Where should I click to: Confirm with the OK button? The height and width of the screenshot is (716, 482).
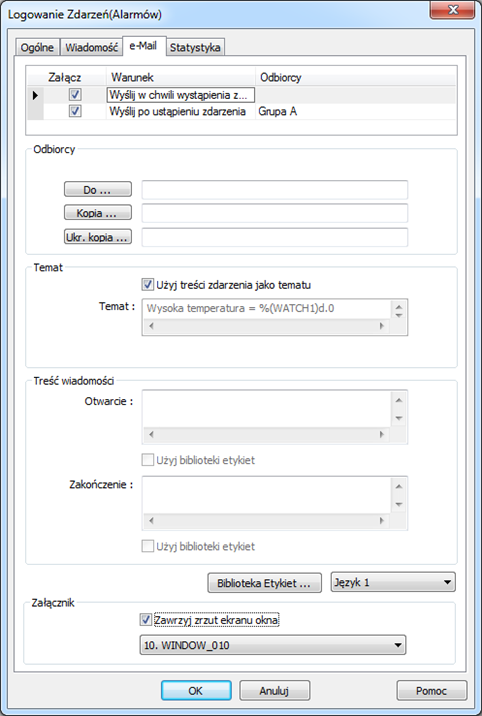click(196, 690)
